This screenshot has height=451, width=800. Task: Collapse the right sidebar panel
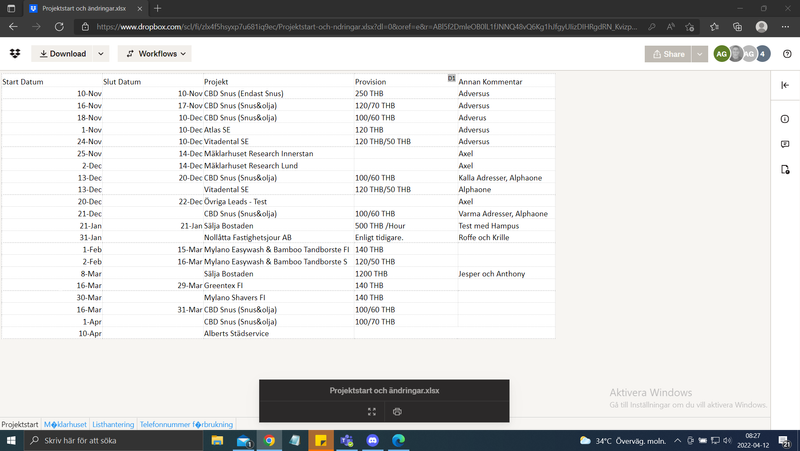(x=785, y=85)
